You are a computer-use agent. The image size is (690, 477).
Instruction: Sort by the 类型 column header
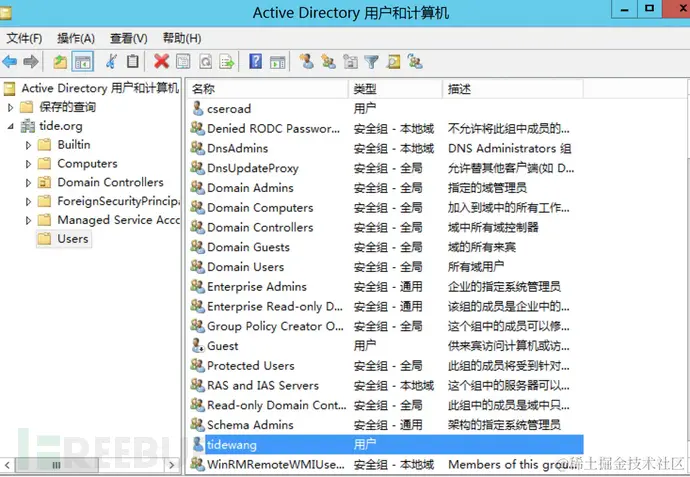(x=395, y=89)
